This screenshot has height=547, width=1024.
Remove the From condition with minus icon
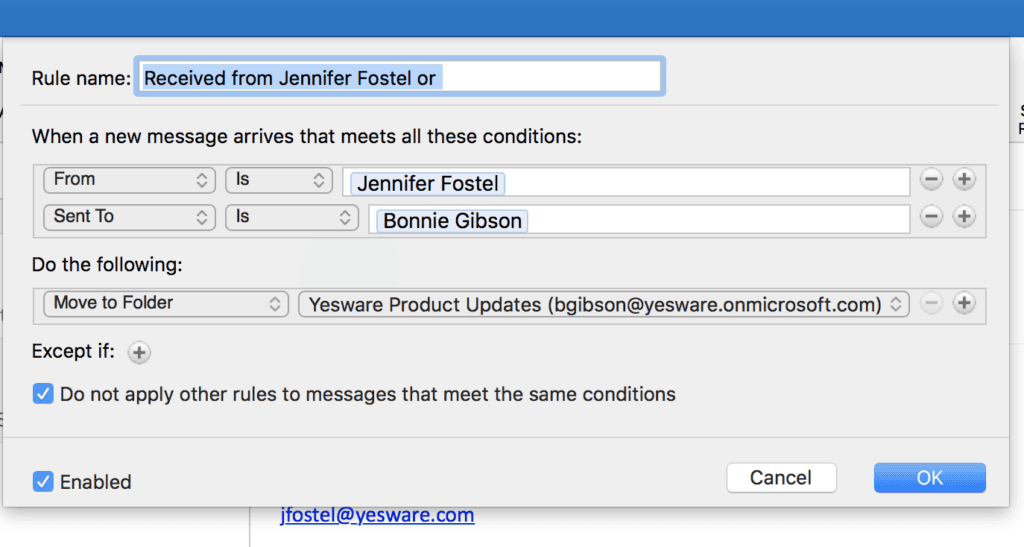point(931,180)
